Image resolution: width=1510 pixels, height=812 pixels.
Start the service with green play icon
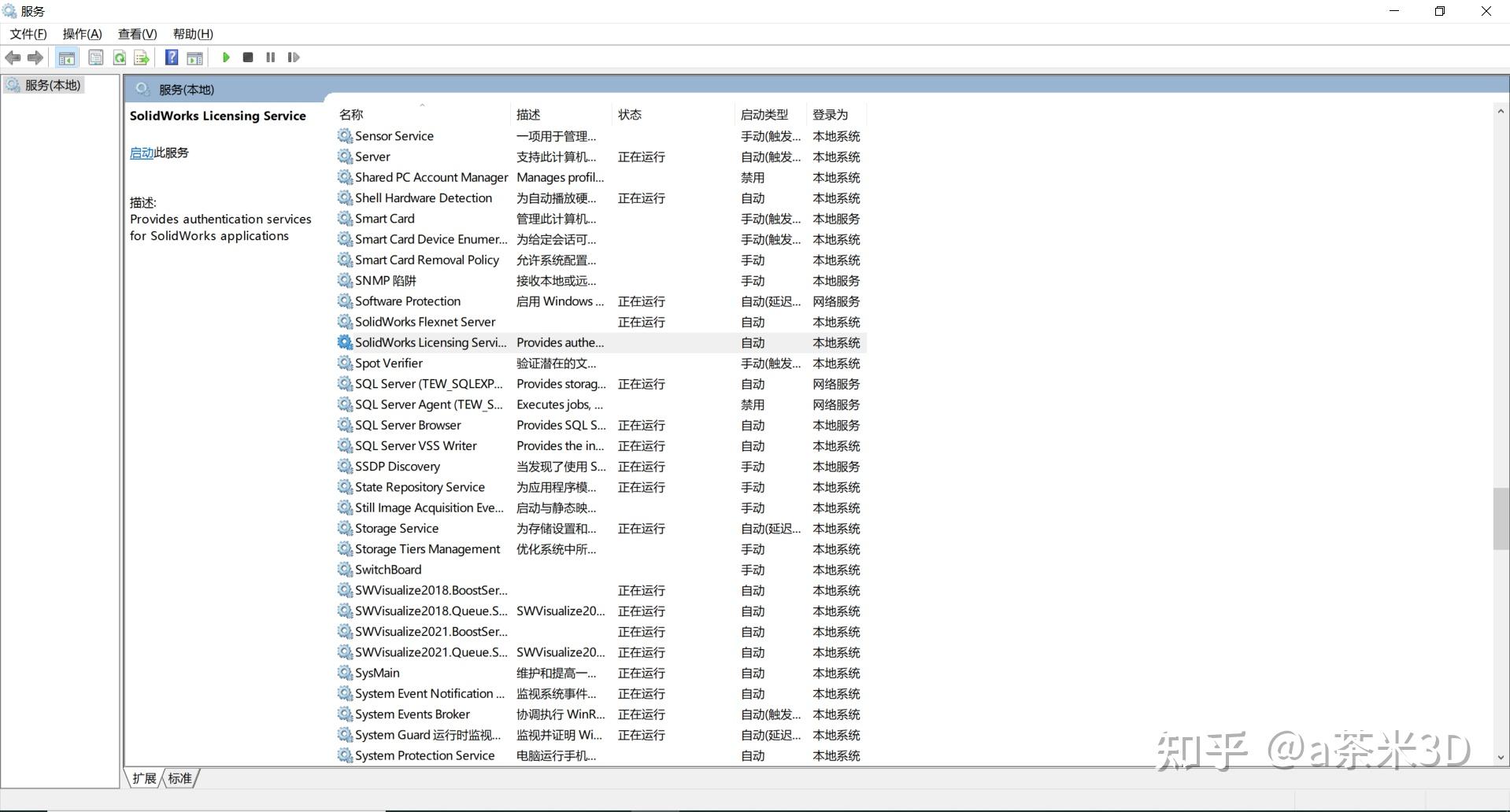coord(226,57)
